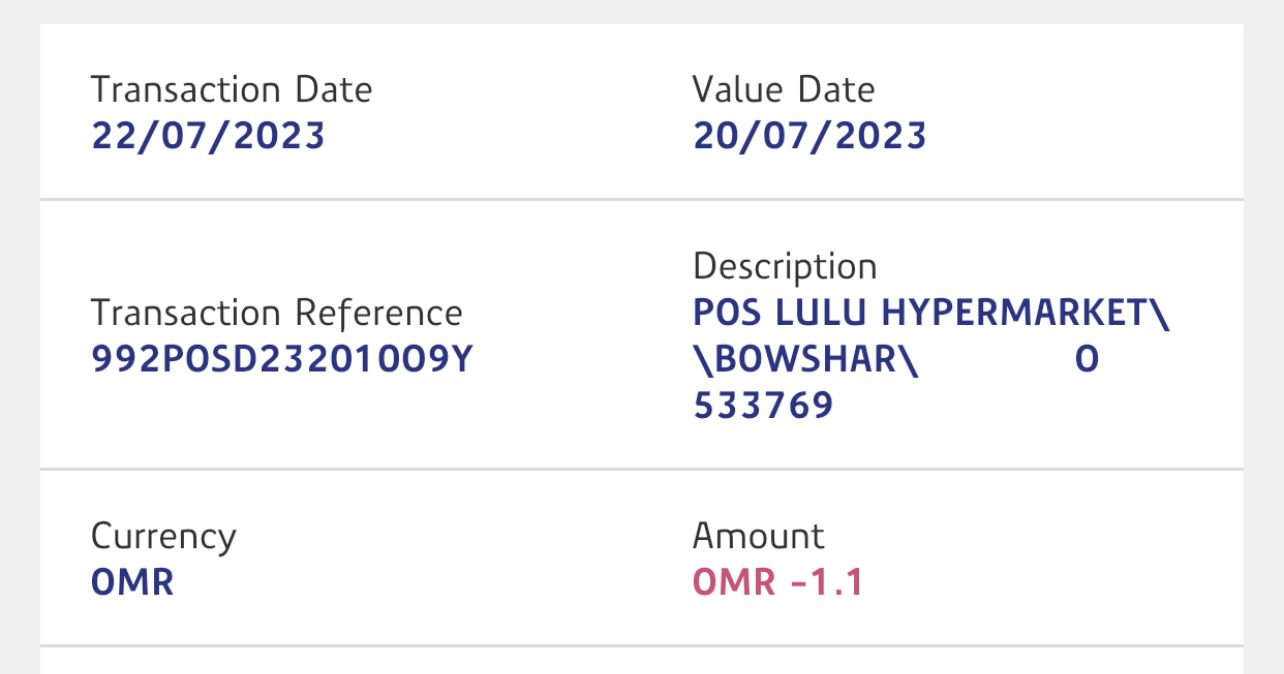The width and height of the screenshot is (1284, 674).
Task: Click the gray strip above the transaction card
Action: 641,11
